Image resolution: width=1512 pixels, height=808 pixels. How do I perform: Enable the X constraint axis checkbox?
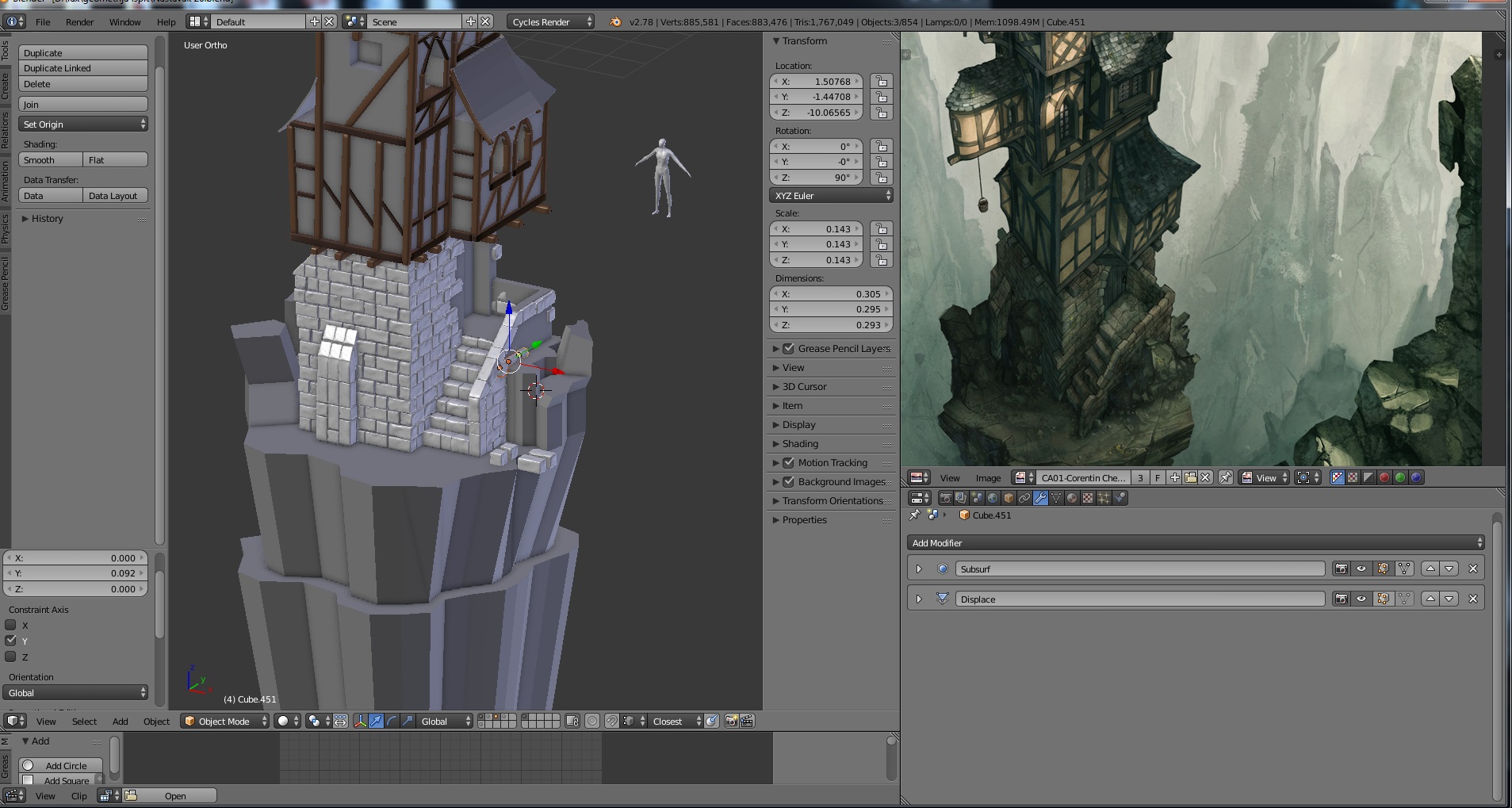pos(11,625)
